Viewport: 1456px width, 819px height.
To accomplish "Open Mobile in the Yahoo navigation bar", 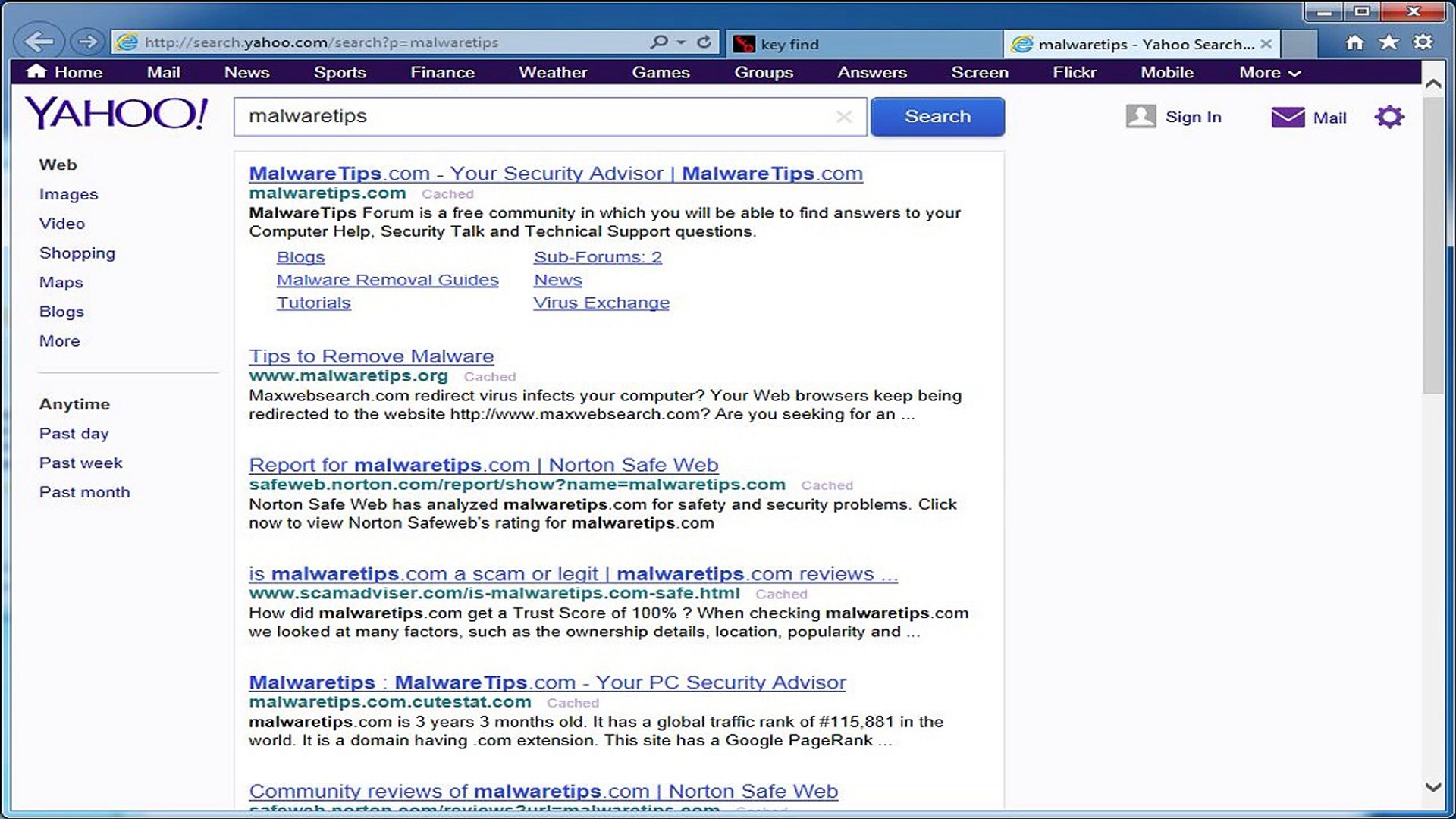I will [x=1167, y=72].
